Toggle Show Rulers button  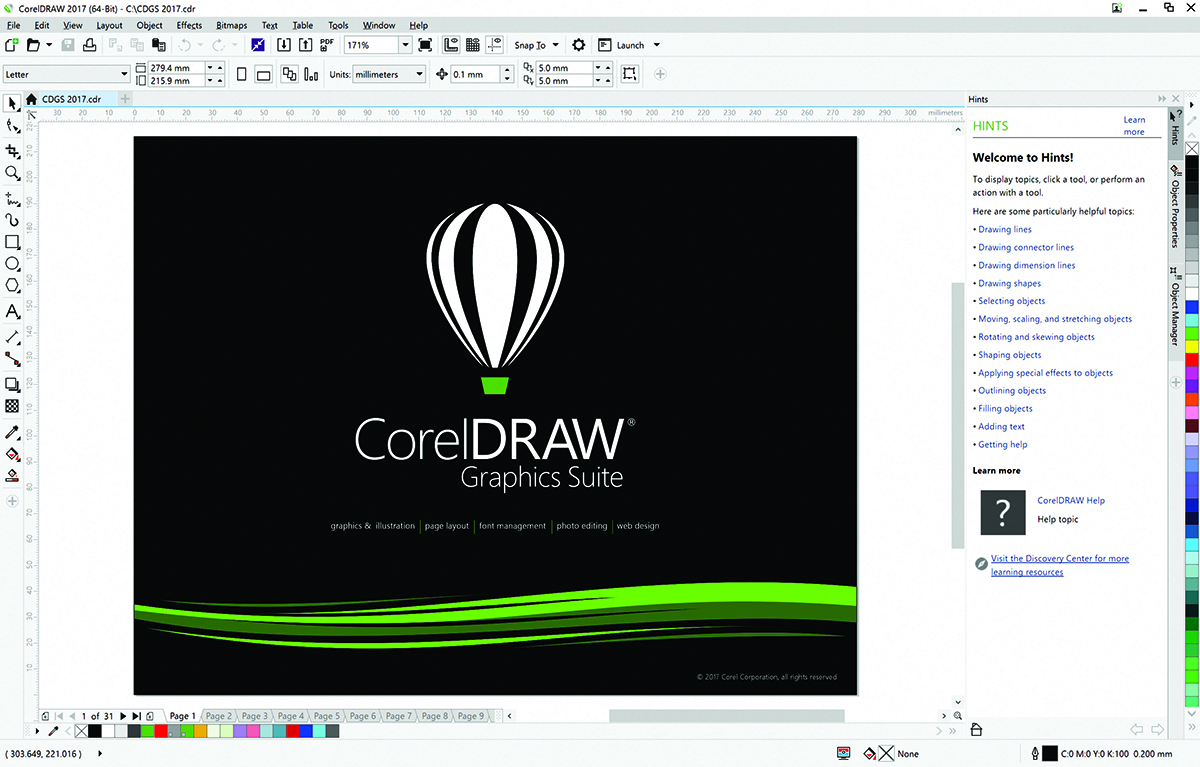pos(450,45)
